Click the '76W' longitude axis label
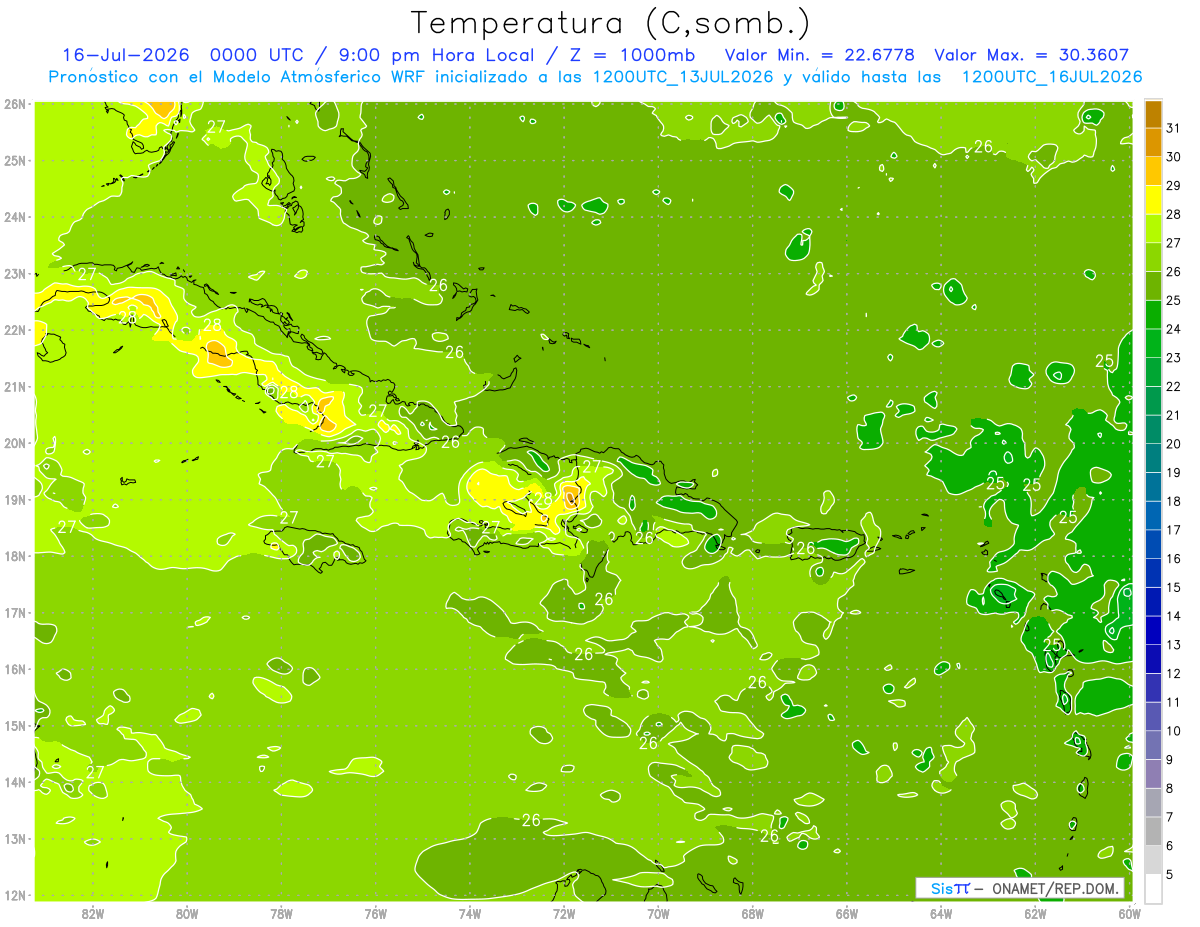The image size is (1200, 927). pos(376,913)
